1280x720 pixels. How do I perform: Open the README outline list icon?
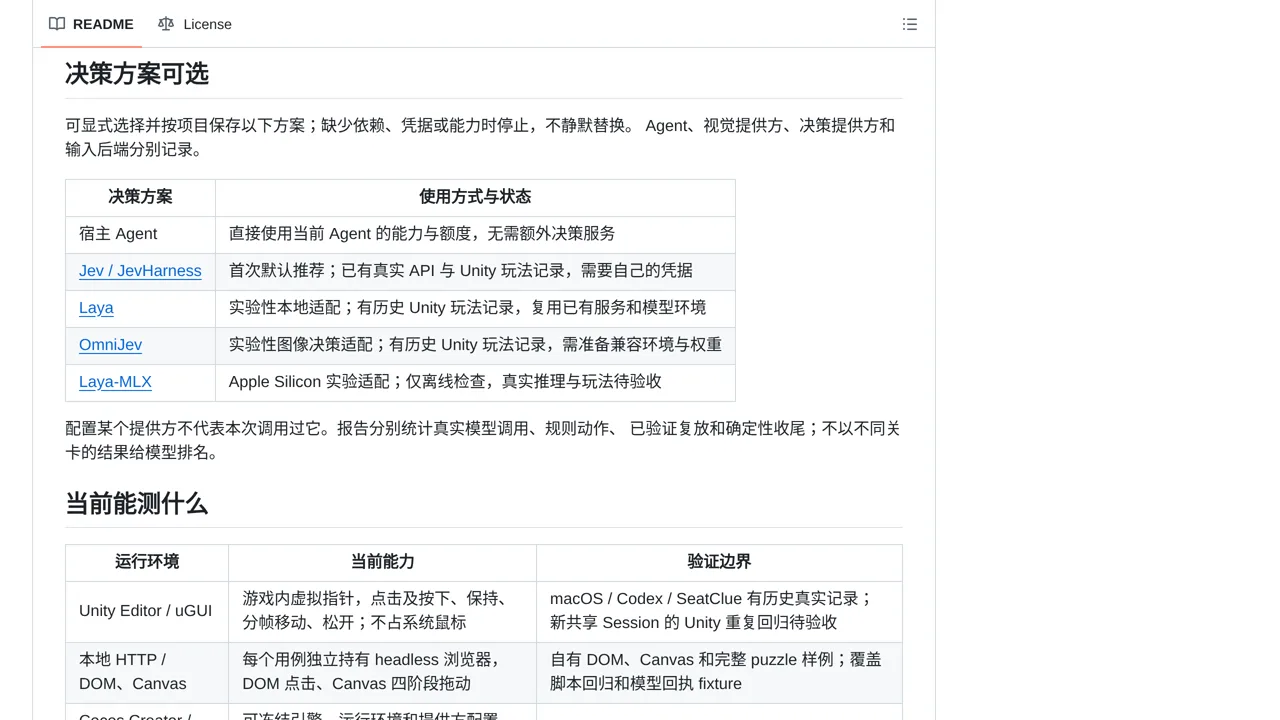click(x=910, y=24)
